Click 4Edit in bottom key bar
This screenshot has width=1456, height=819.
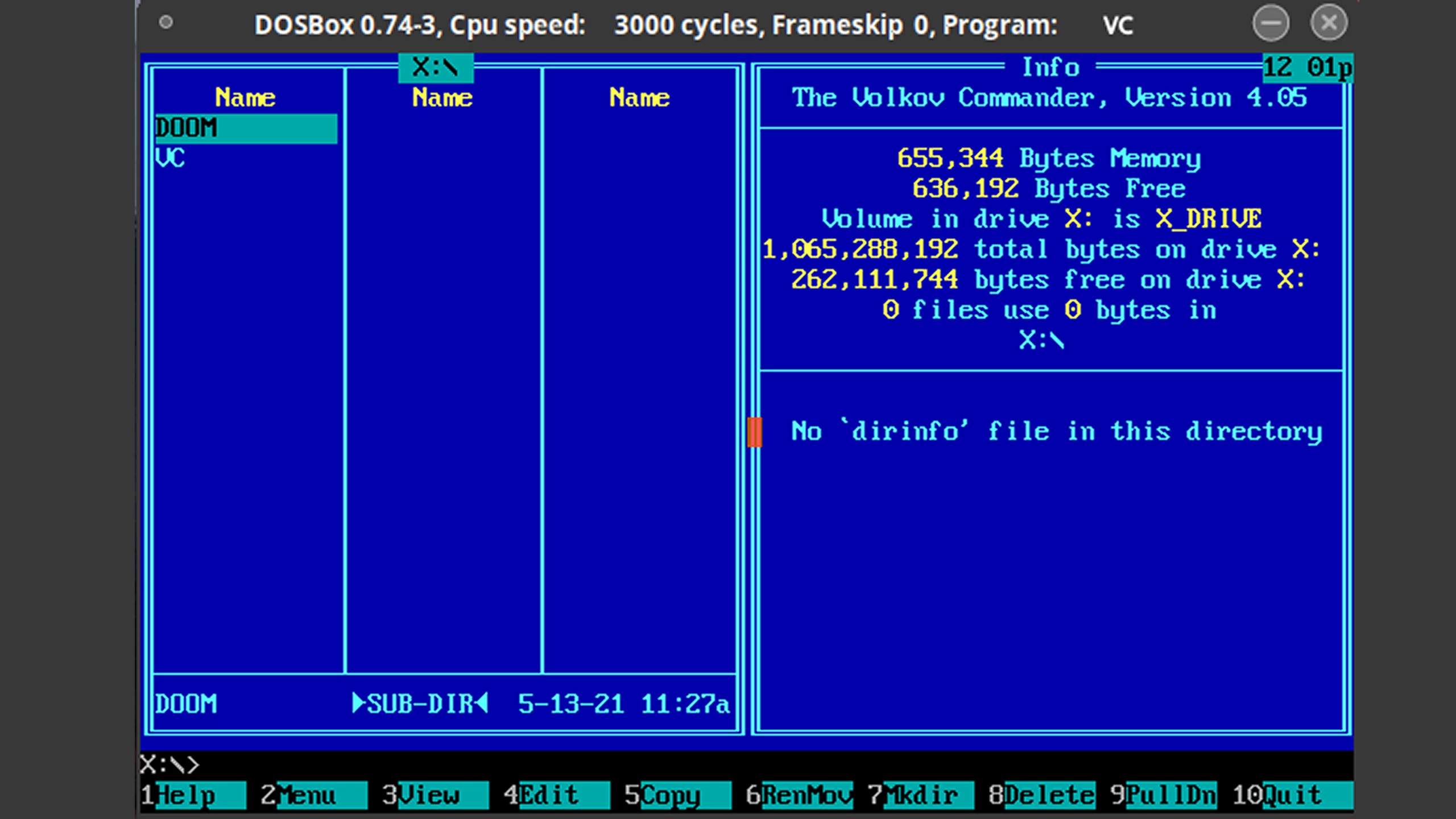click(x=556, y=795)
